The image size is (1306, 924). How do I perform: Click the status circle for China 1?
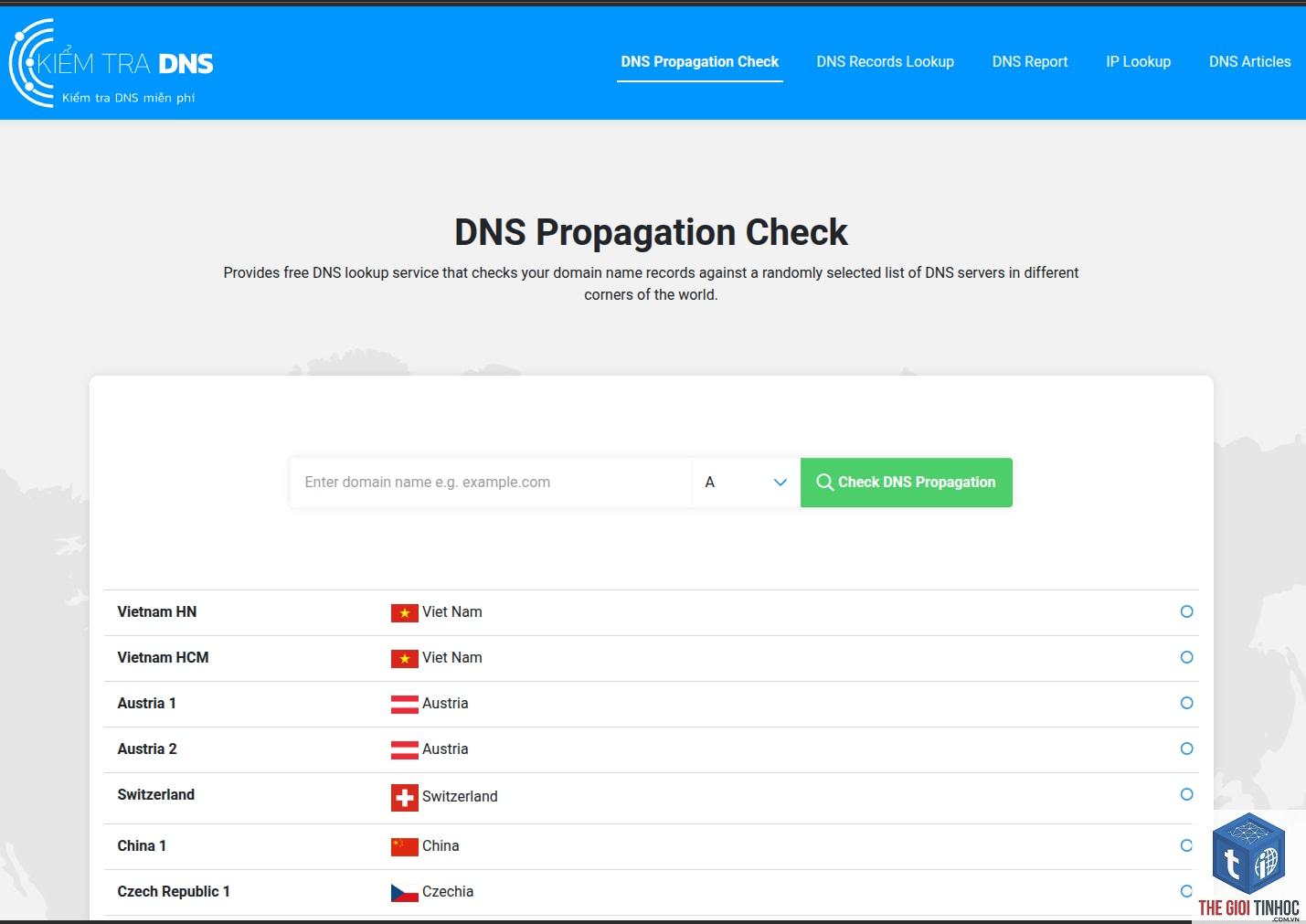[x=1186, y=845]
